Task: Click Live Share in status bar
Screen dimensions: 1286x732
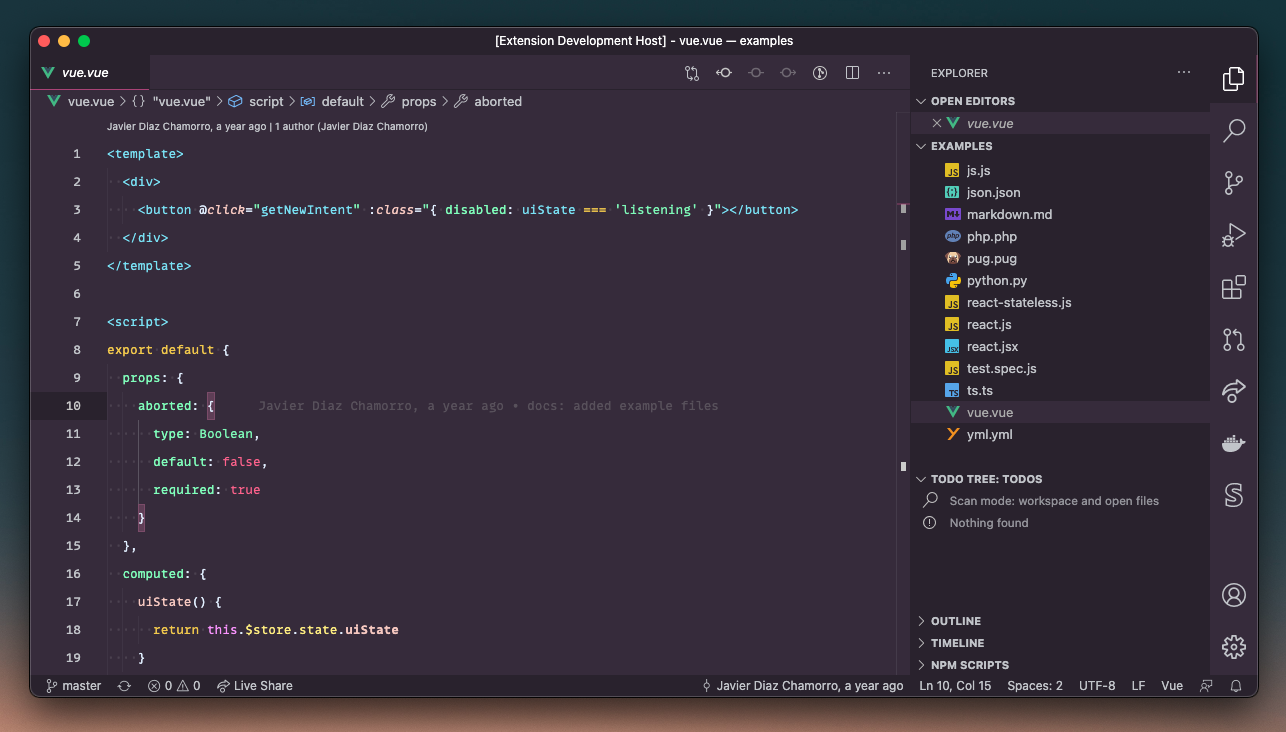Action: pos(254,686)
